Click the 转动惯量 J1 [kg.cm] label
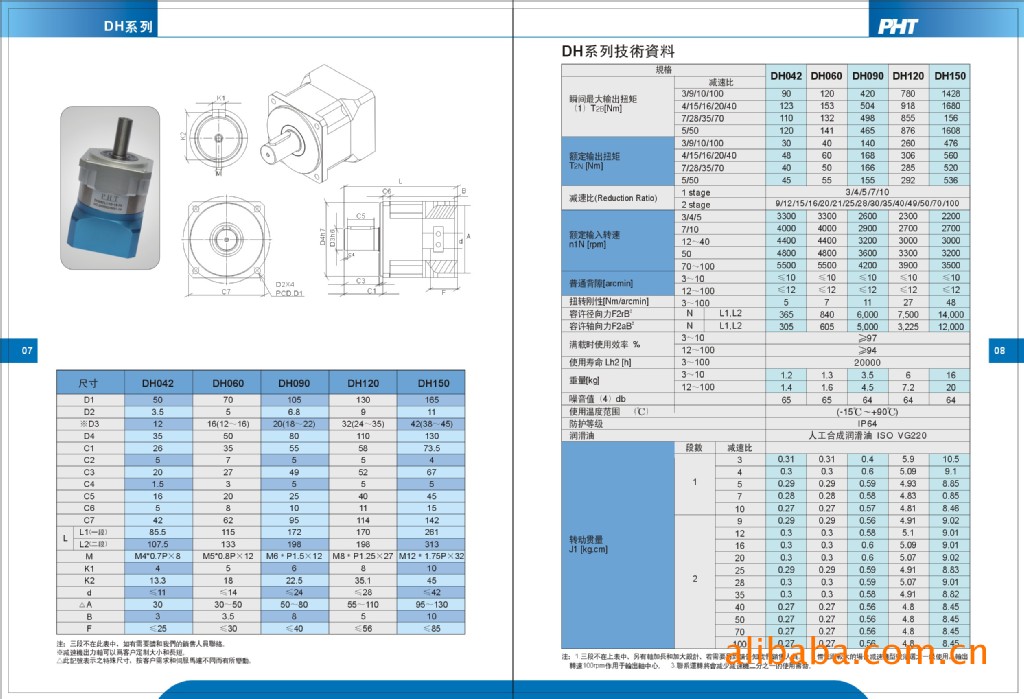1024x699 pixels. click(x=588, y=545)
